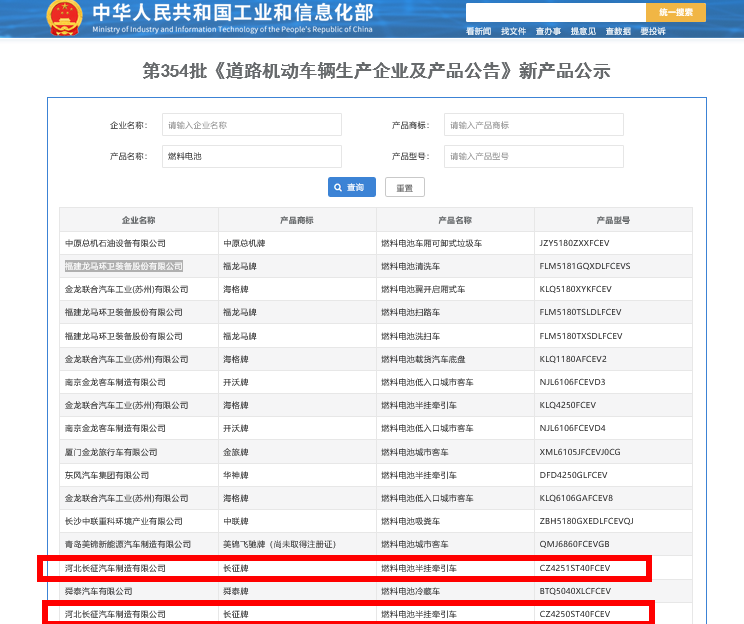Open the 找文件 menu item
Screen dimensions: 744x624
(513, 31)
